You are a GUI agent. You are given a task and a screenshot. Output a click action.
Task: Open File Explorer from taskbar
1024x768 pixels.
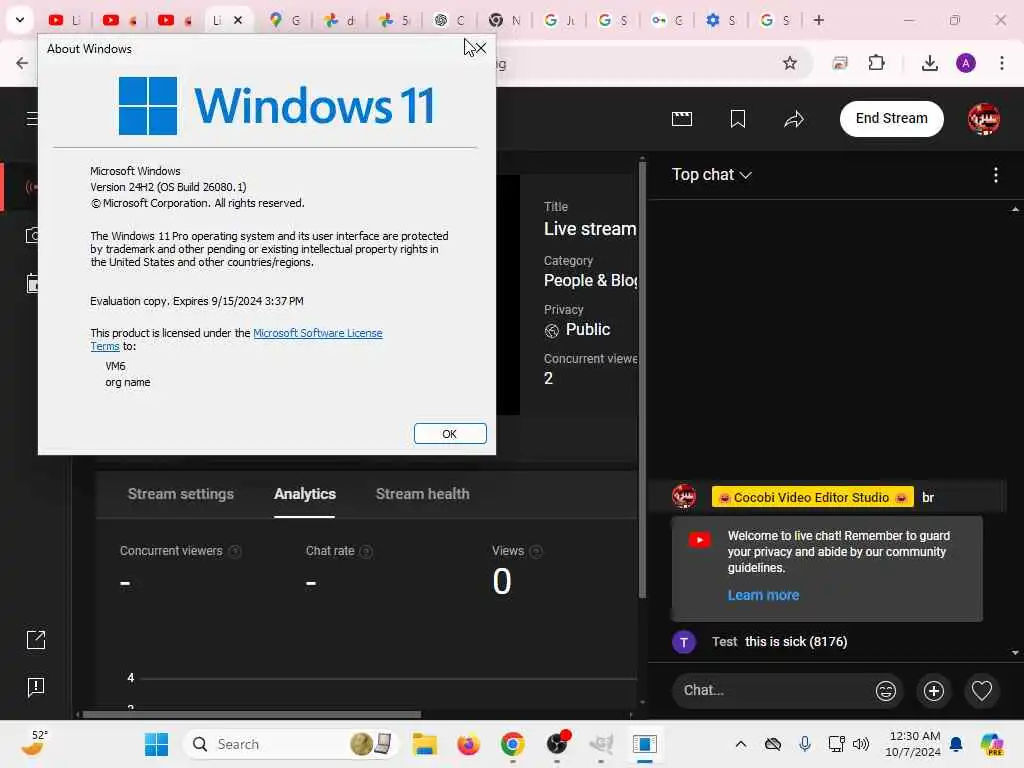pos(424,744)
